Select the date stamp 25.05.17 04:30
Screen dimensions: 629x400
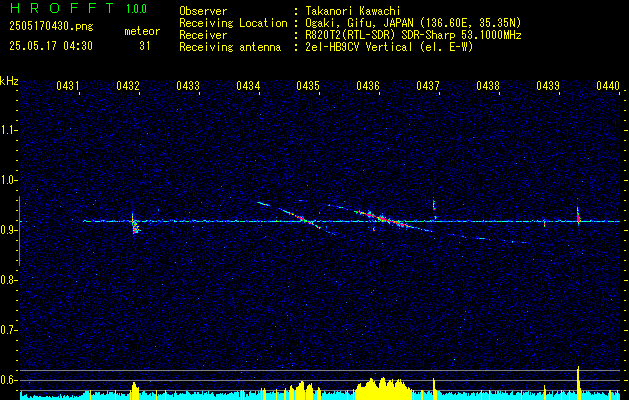(51, 46)
